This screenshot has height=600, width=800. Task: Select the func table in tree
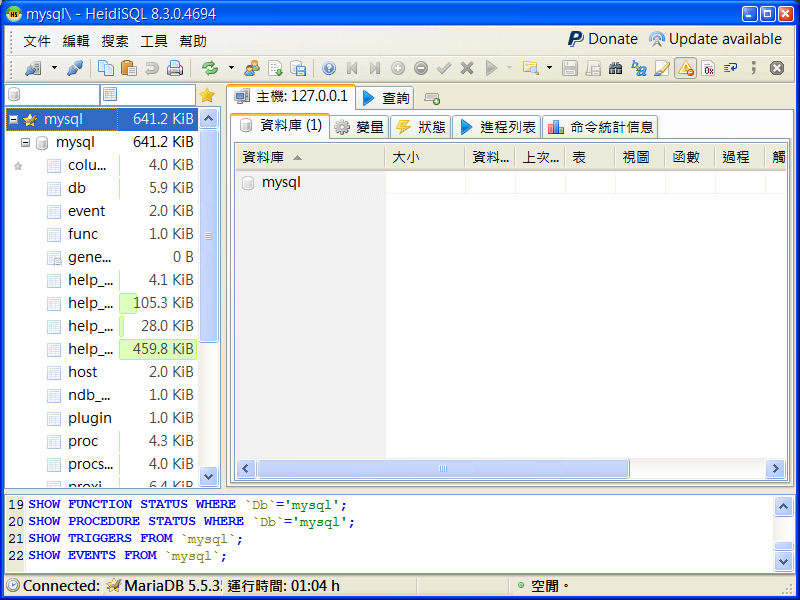pyautogui.click(x=83, y=234)
